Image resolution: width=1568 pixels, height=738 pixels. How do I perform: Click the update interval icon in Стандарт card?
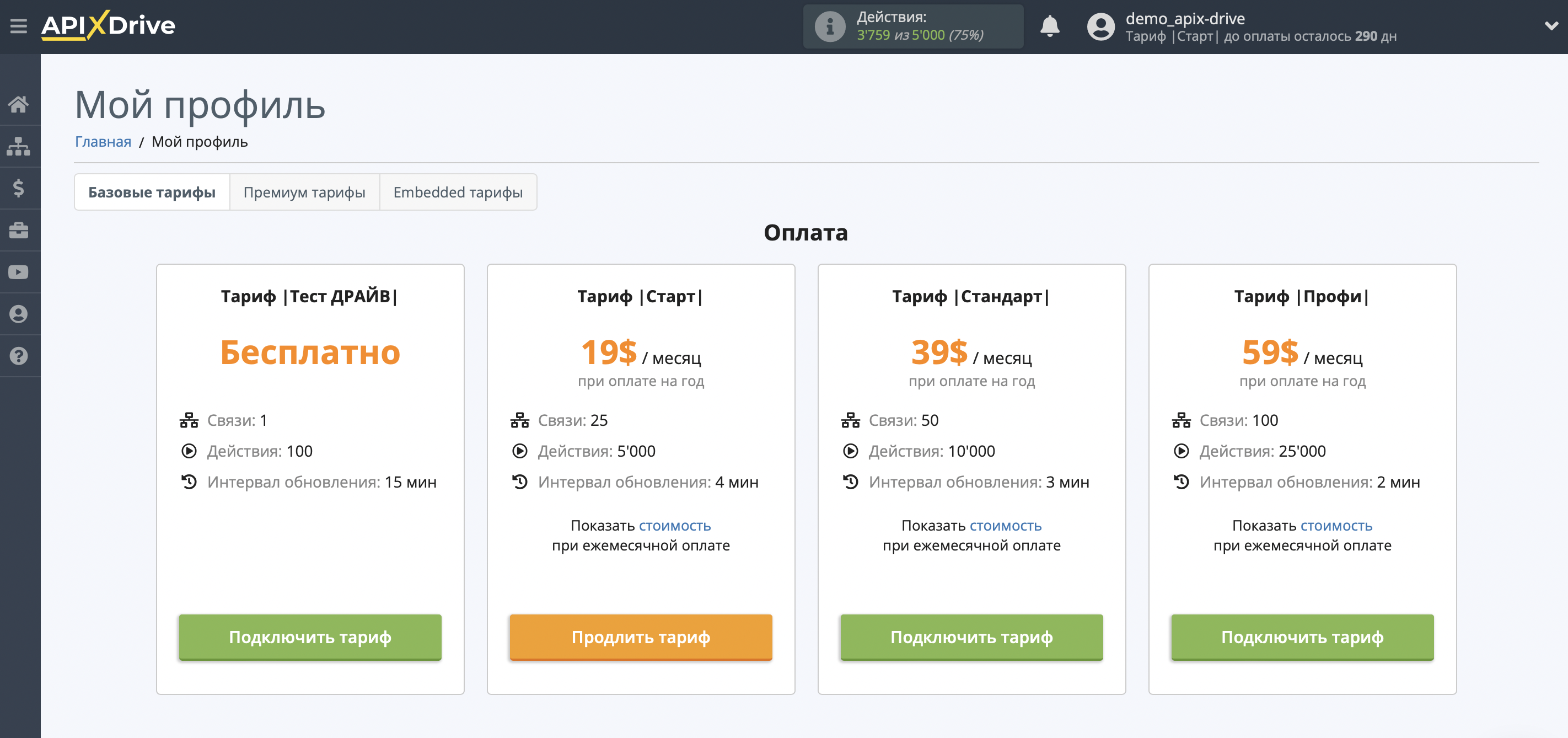click(x=850, y=482)
